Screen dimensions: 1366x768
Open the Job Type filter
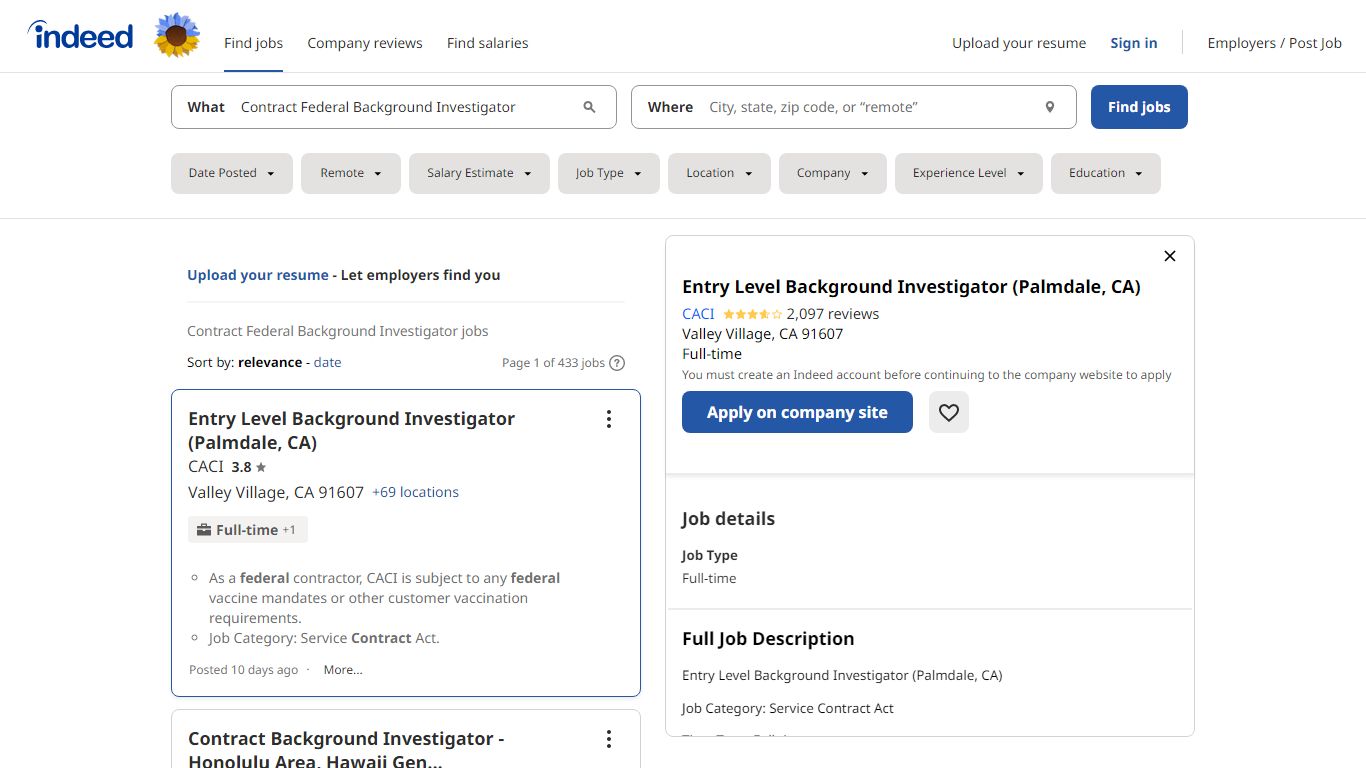click(609, 173)
